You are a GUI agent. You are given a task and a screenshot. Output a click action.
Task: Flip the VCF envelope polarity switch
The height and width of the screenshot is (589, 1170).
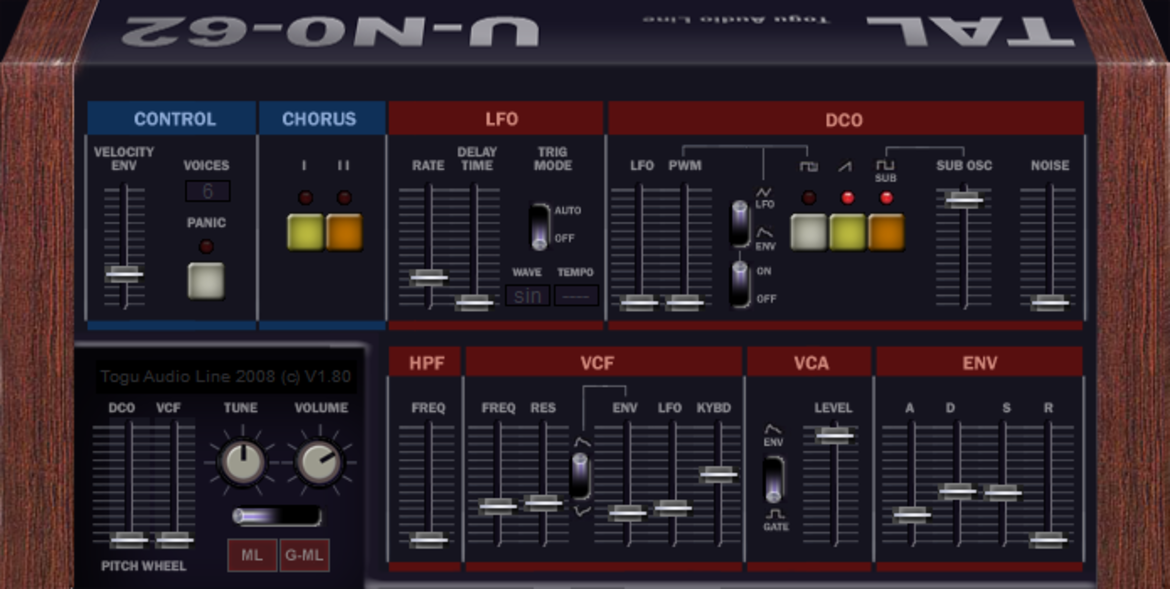tap(581, 476)
